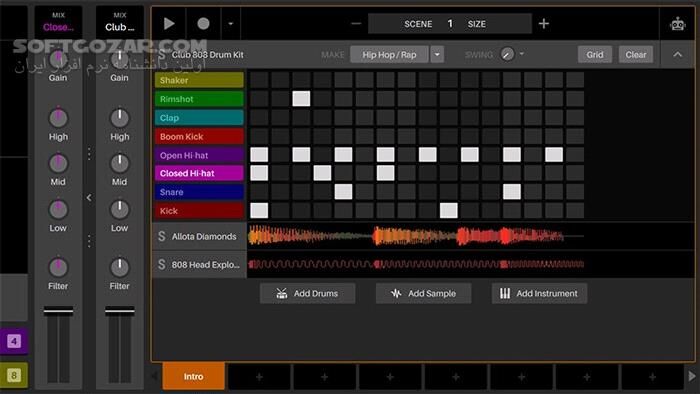Select the Snare drum lane
This screenshot has width=700, height=394.
point(199,192)
